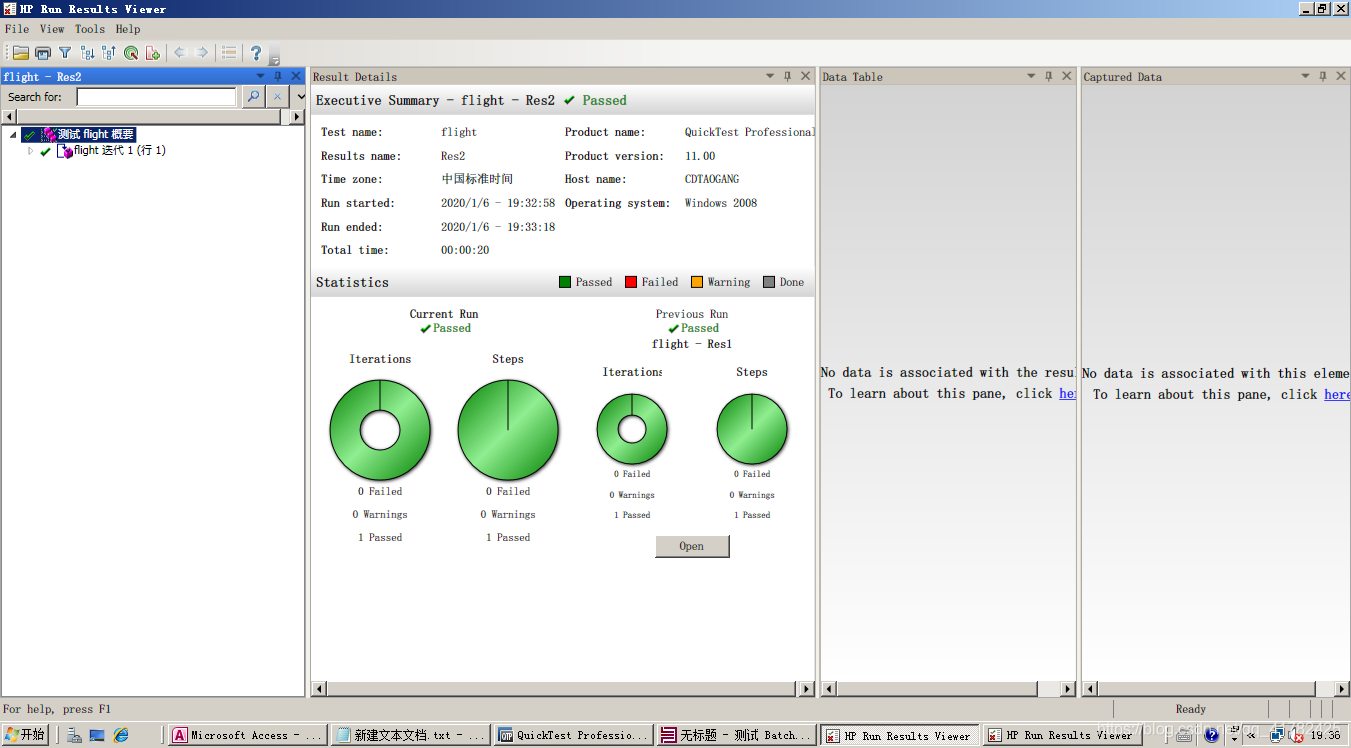
Task: Click the gray Done legend swatch
Action: pos(769,282)
